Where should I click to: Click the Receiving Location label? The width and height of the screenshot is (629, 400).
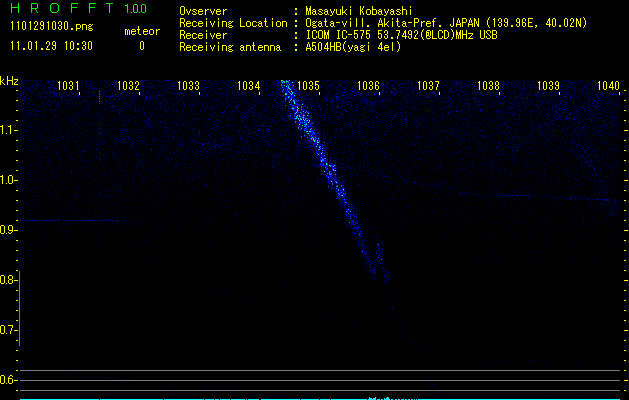[x=233, y=23]
